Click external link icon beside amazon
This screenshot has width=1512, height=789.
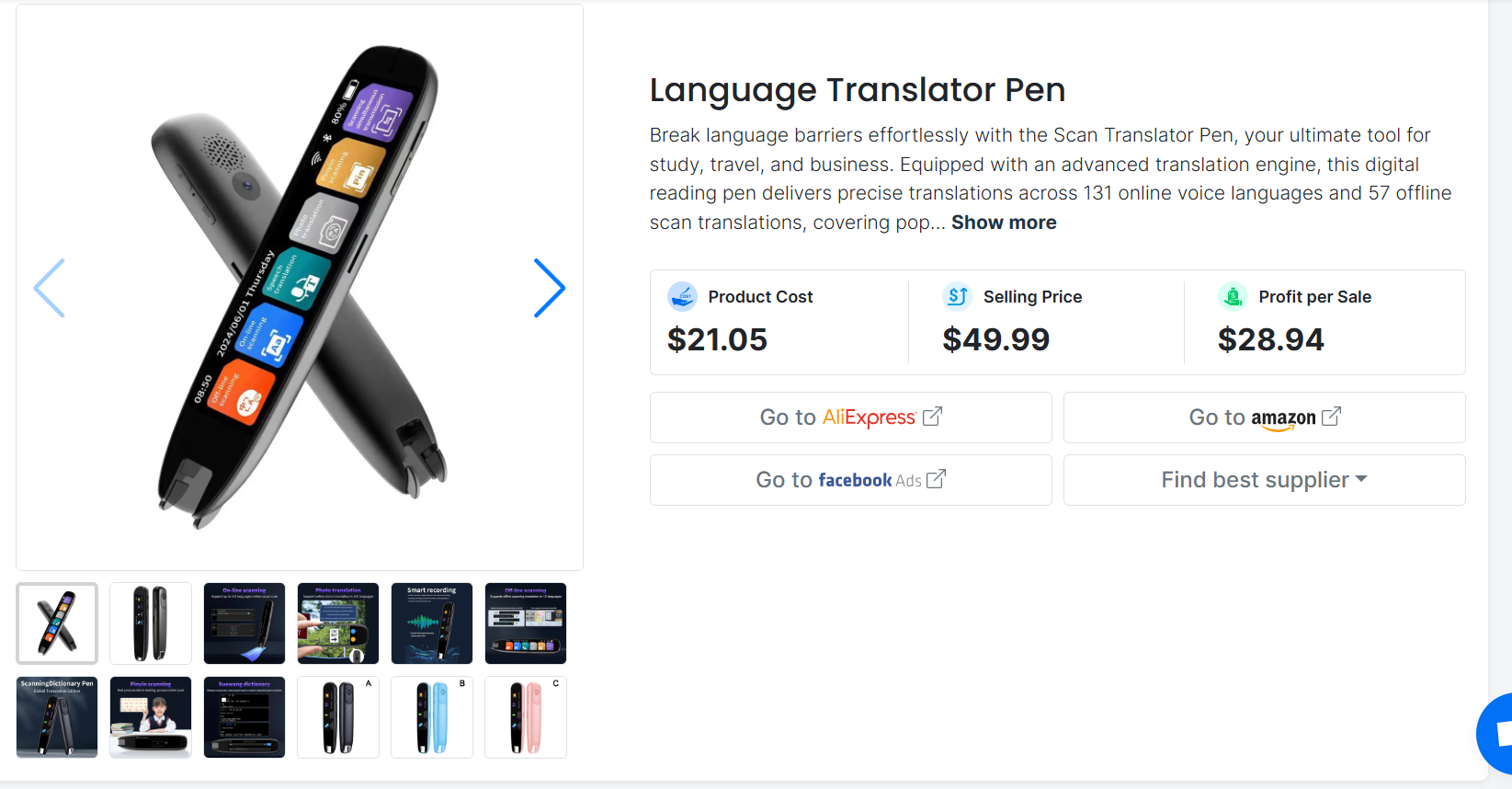[x=1331, y=417]
